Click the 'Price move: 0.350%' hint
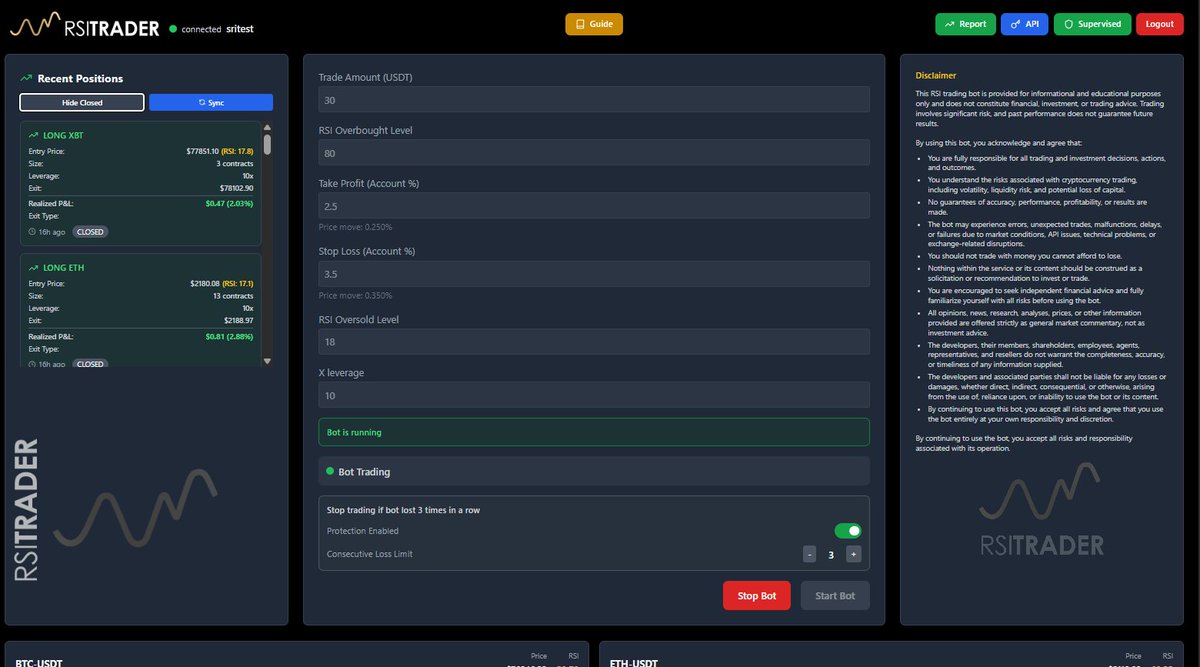The width and height of the screenshot is (1200, 667). 355,295
